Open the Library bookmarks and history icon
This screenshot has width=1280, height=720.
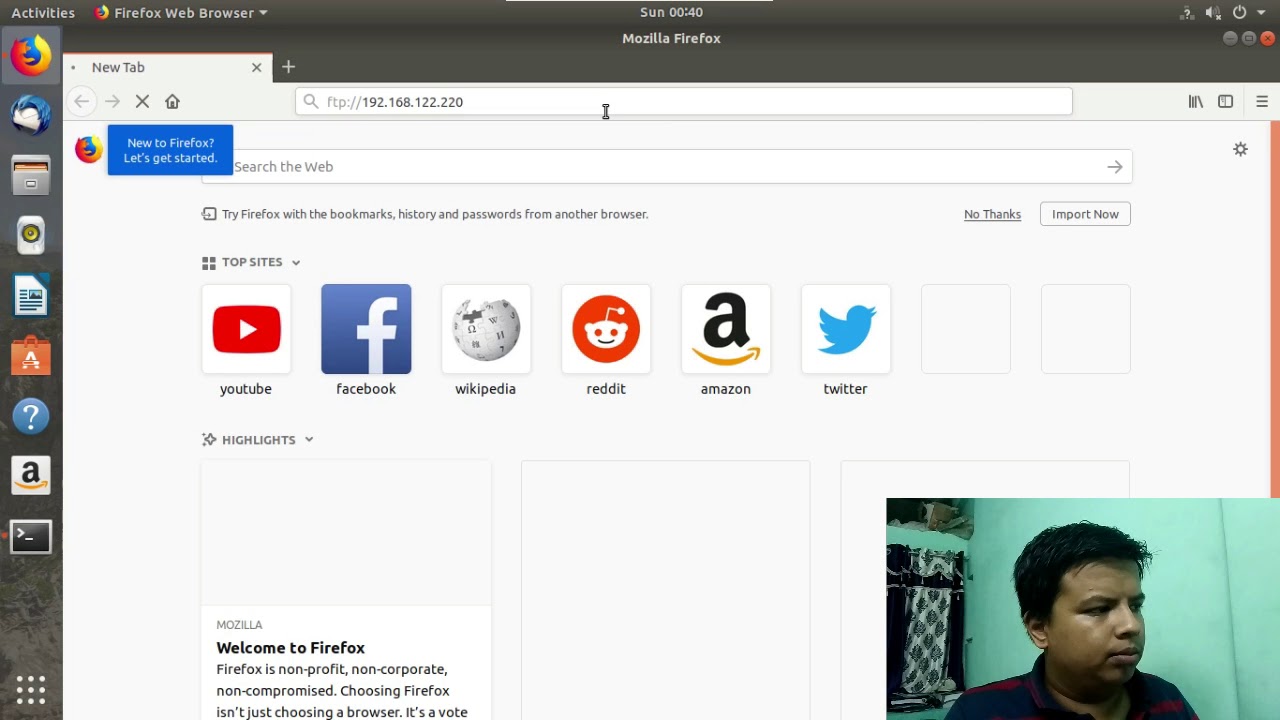pyautogui.click(x=1195, y=101)
